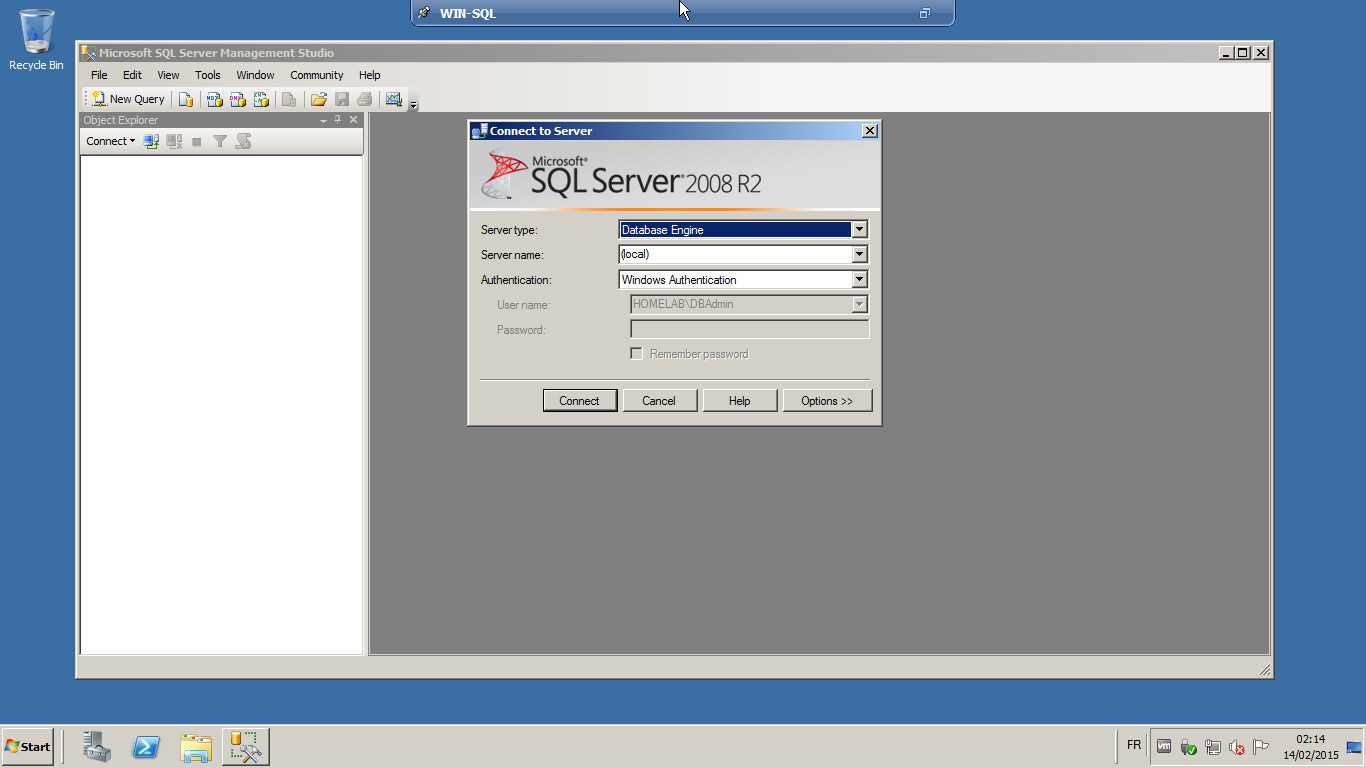Click the Safely Remove Hardware tray icon
1366x768 pixels.
1189,747
